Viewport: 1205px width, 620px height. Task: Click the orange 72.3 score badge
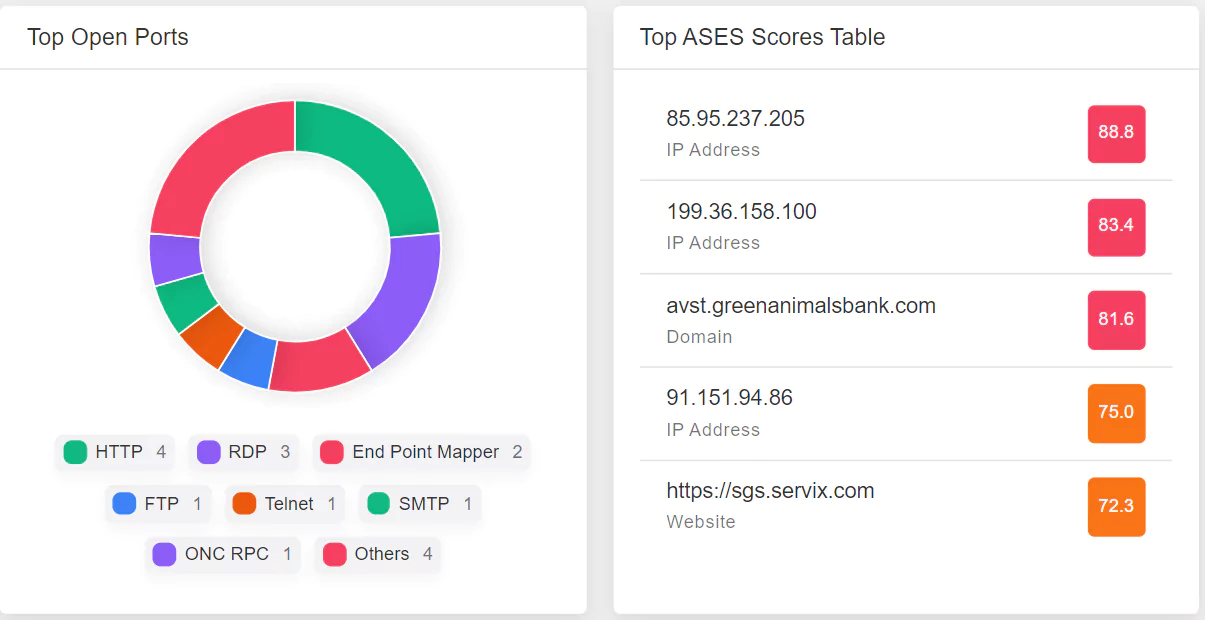click(x=1116, y=507)
